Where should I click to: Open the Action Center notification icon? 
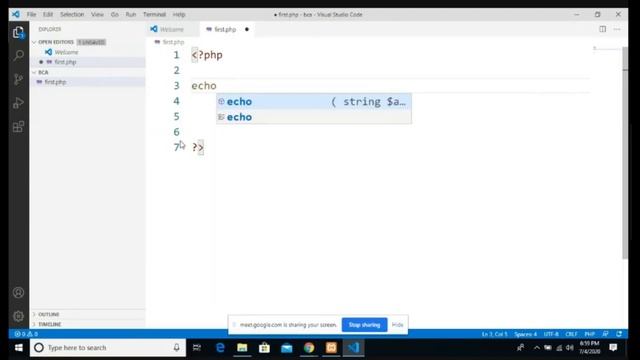point(613,348)
